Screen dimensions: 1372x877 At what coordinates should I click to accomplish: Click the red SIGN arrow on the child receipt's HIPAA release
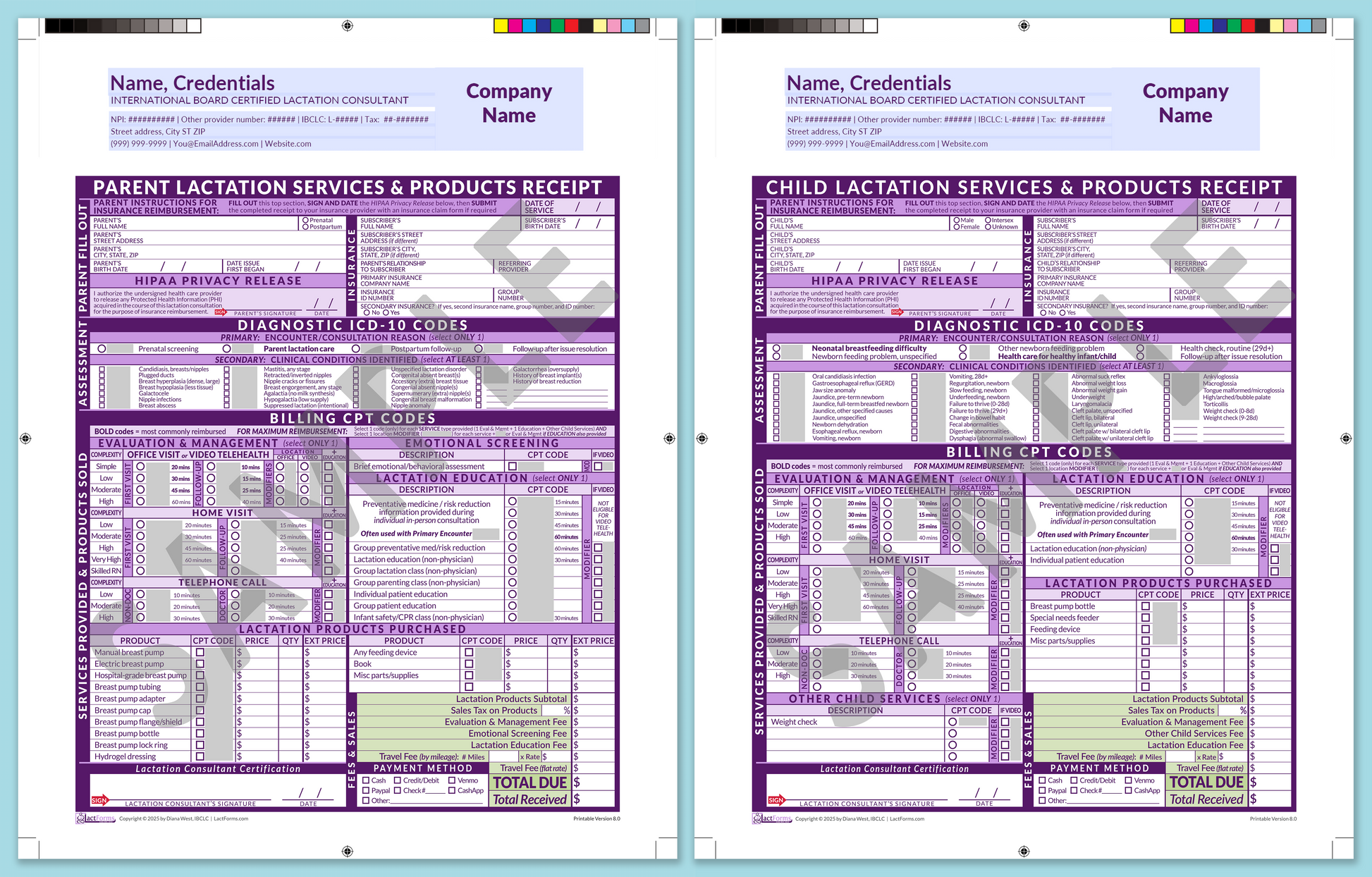[897, 313]
